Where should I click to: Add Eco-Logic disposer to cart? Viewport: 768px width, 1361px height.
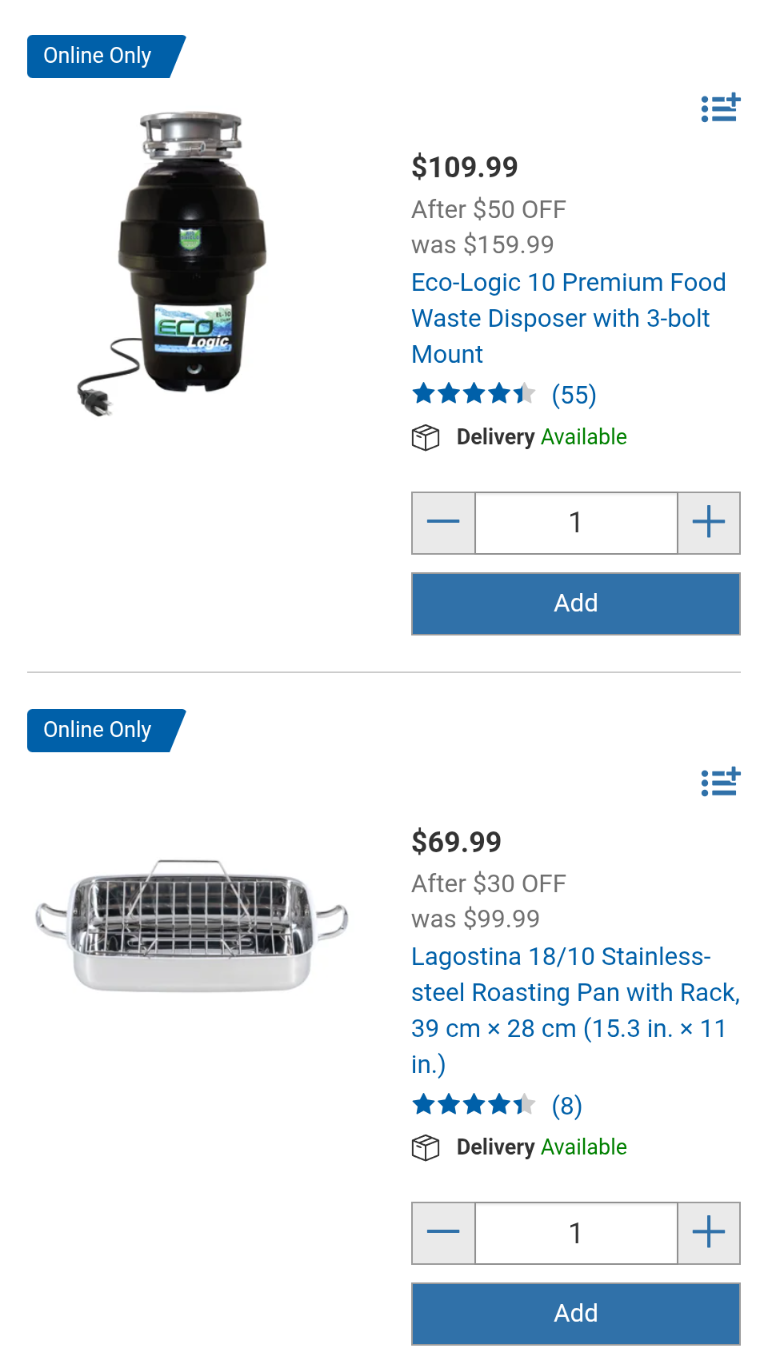[576, 603]
